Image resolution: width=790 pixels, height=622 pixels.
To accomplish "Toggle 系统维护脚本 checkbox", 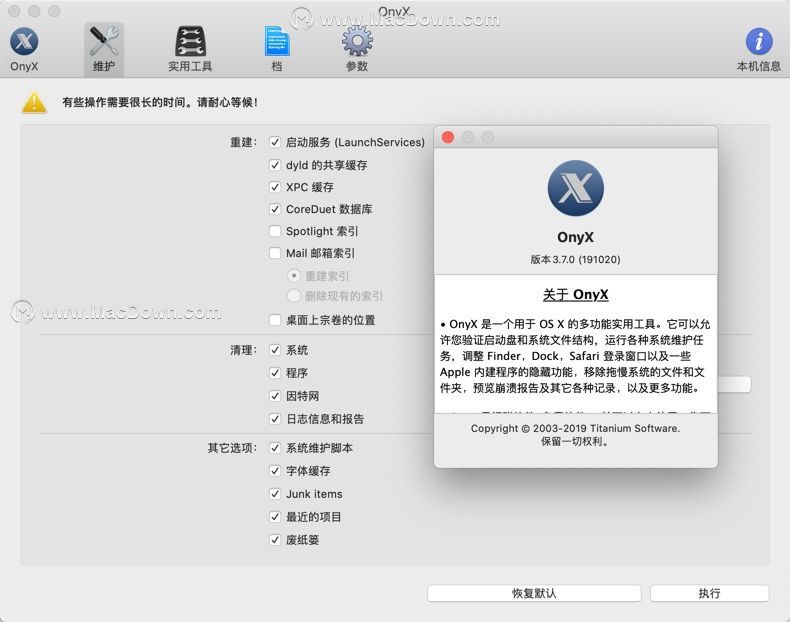I will pos(275,448).
